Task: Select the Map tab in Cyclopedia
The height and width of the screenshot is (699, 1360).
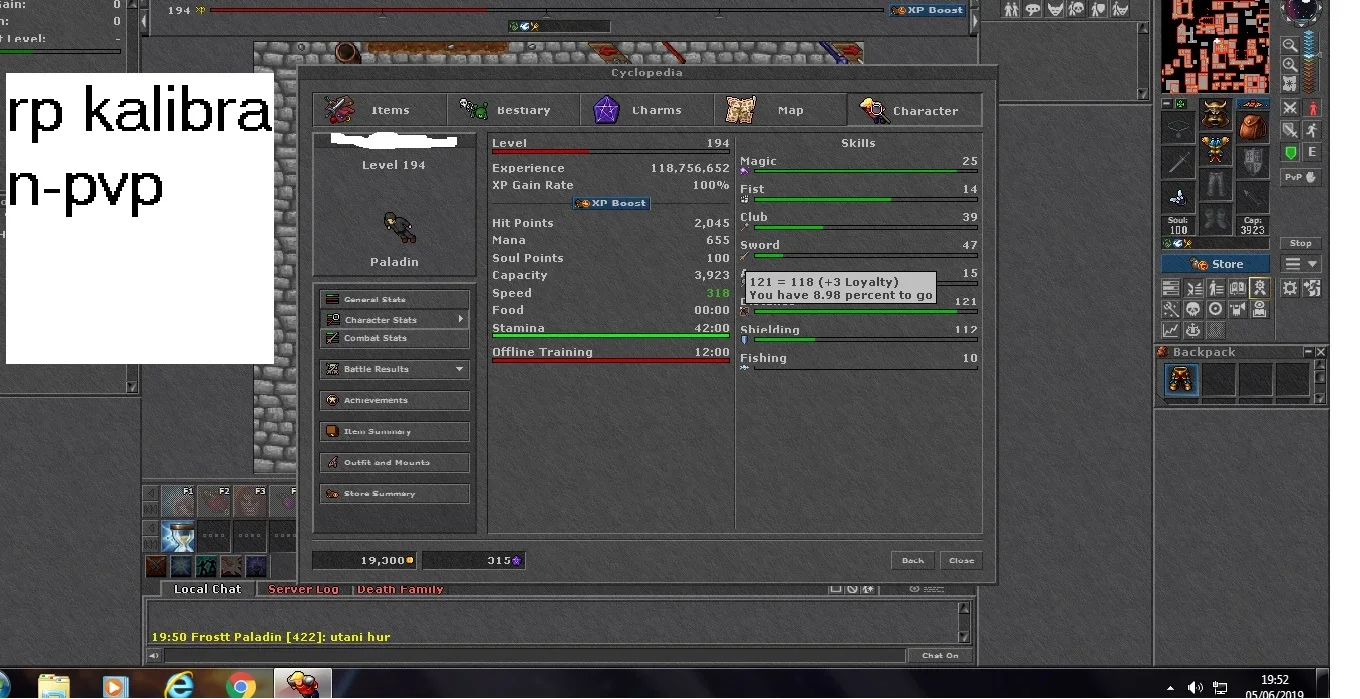Action: tap(781, 110)
